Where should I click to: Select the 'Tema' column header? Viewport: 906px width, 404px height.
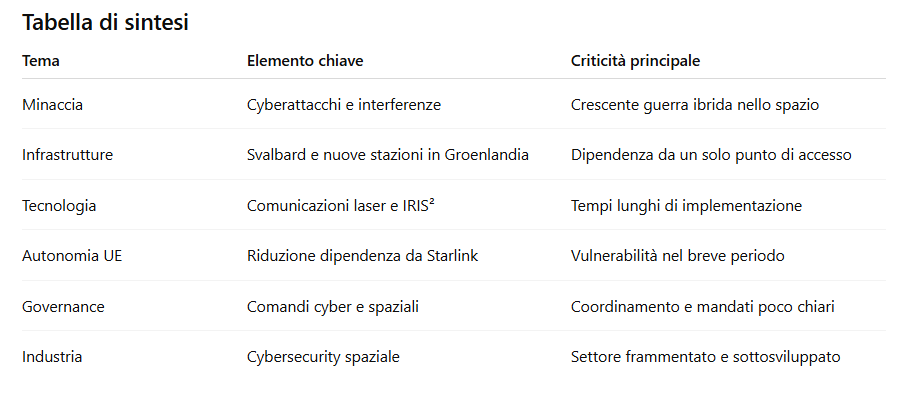tap(41, 61)
